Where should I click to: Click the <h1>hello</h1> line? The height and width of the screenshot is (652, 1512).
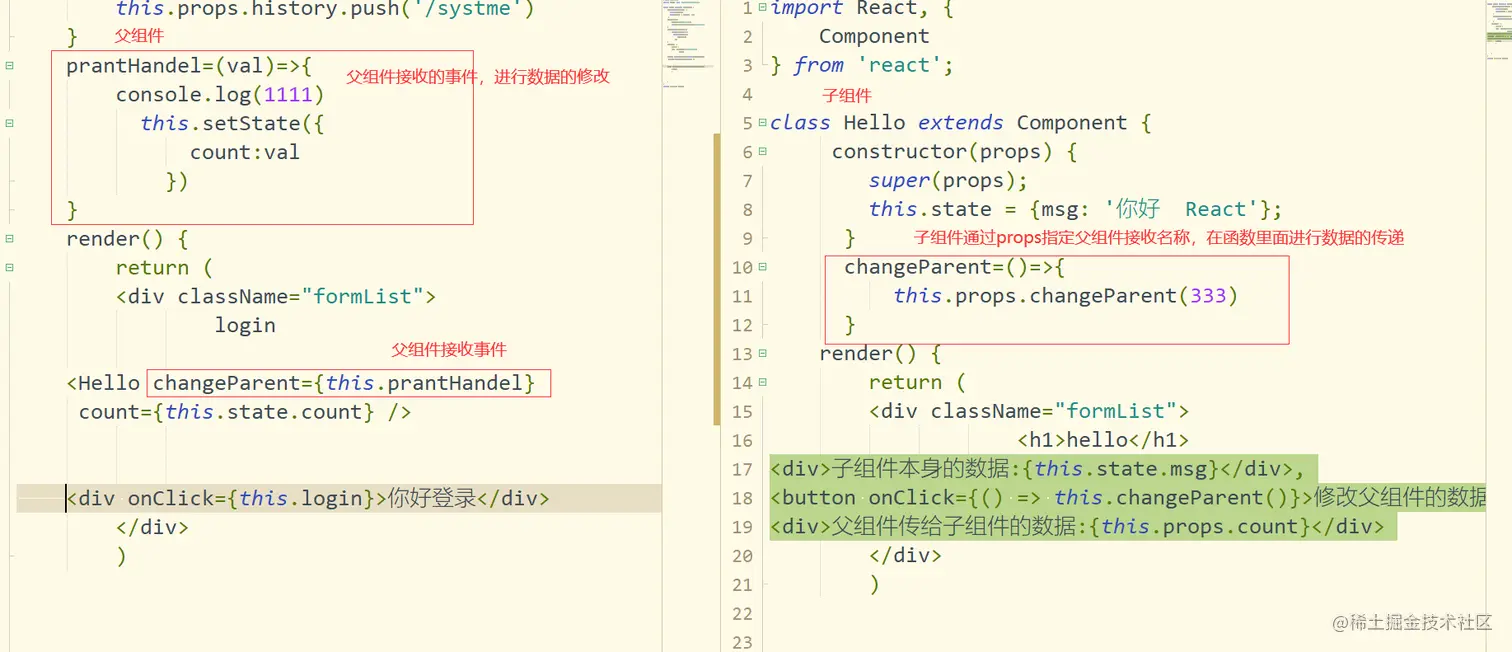(1103, 440)
